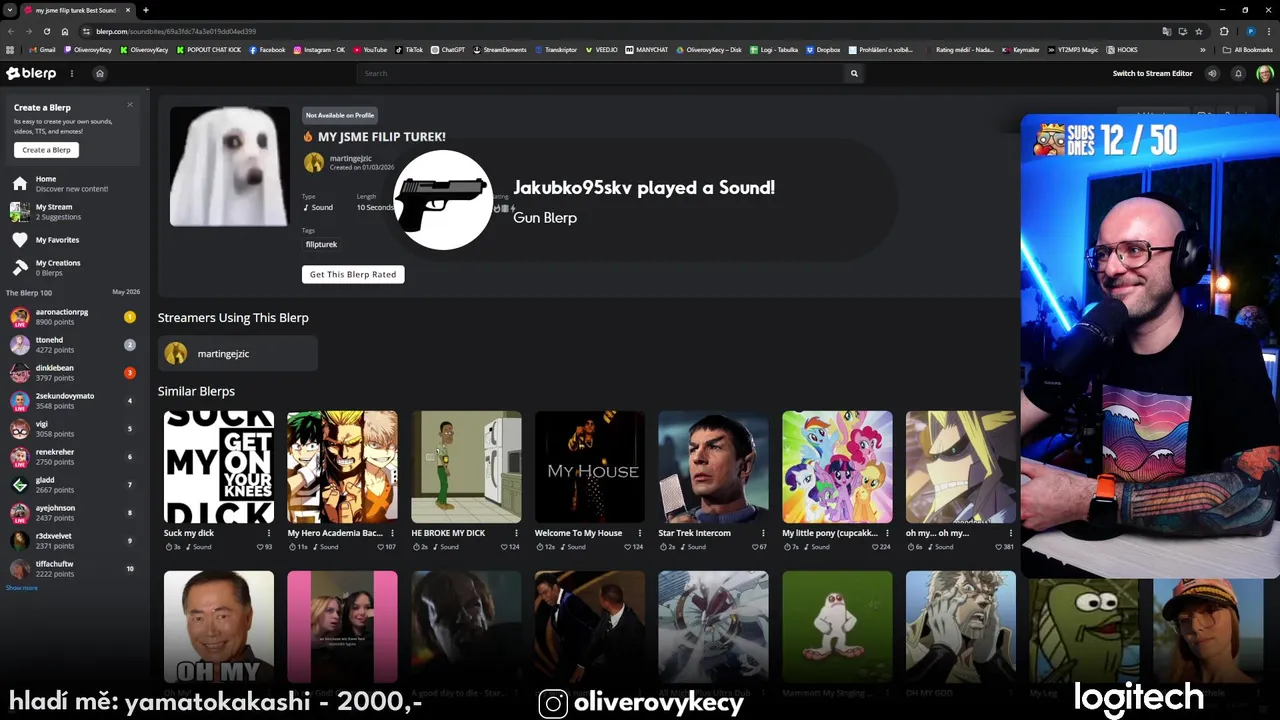Toggle the sound volume icon in the top bar
This screenshot has width=1280, height=720.
(1212, 73)
